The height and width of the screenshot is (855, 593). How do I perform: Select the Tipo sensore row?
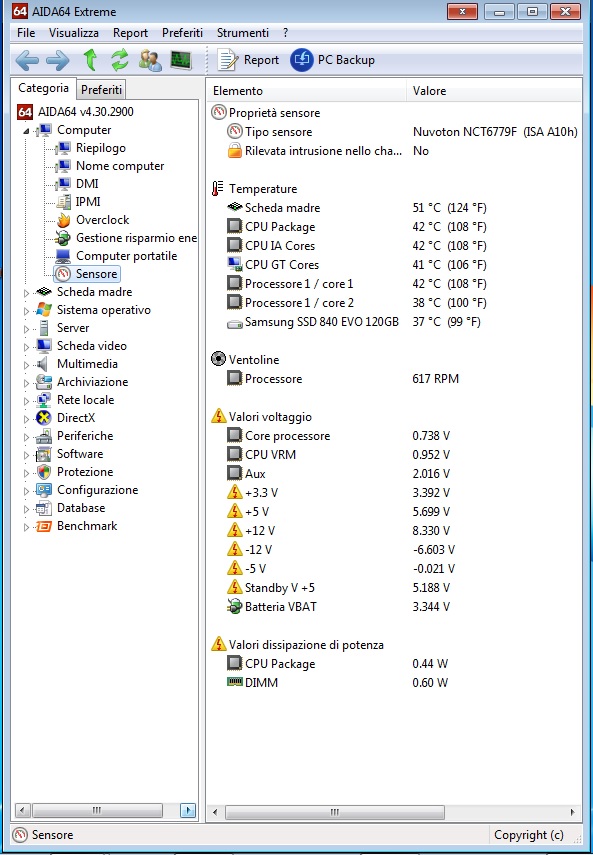click(x=394, y=132)
